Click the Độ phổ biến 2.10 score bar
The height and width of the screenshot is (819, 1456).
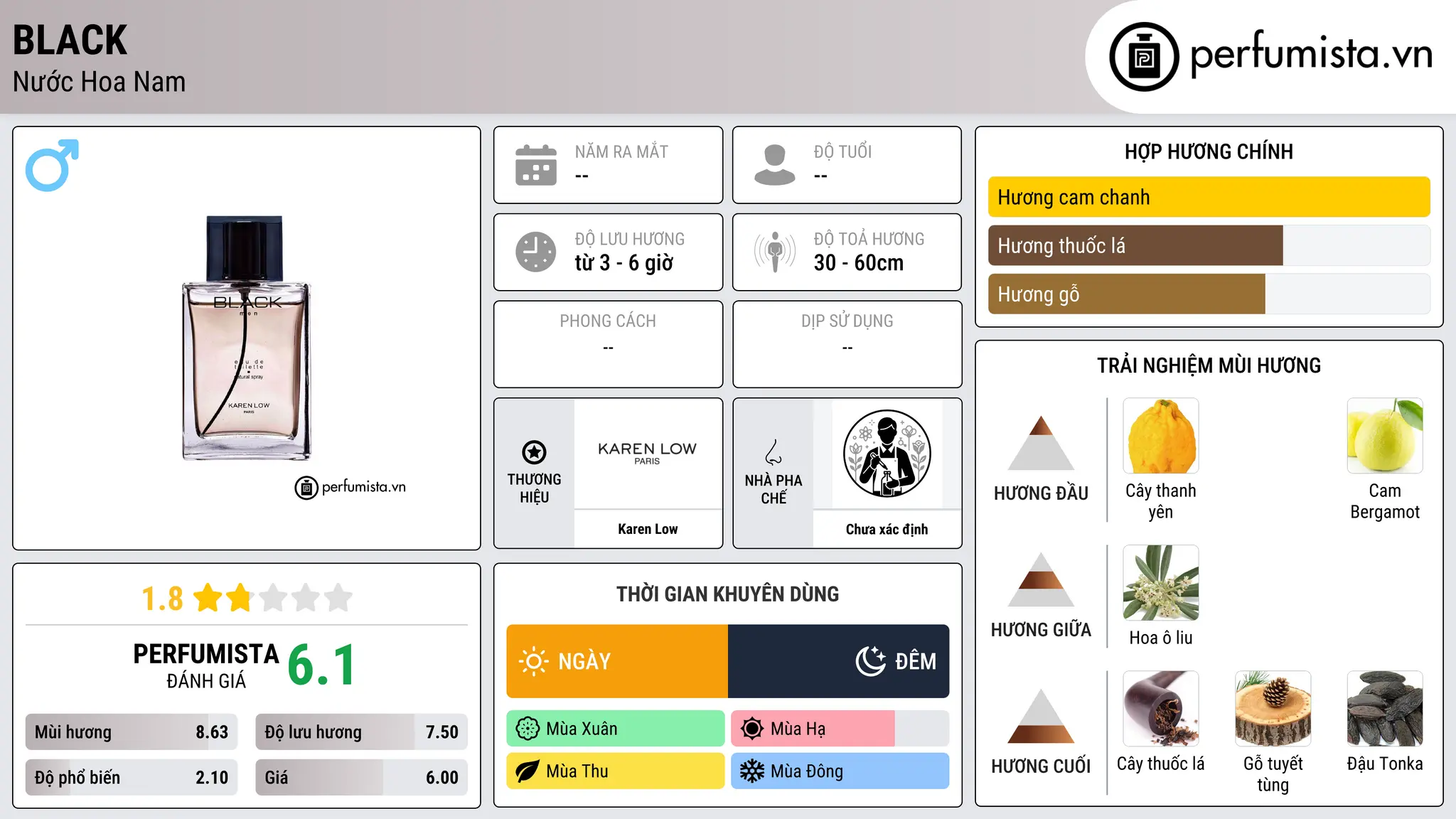tap(132, 778)
